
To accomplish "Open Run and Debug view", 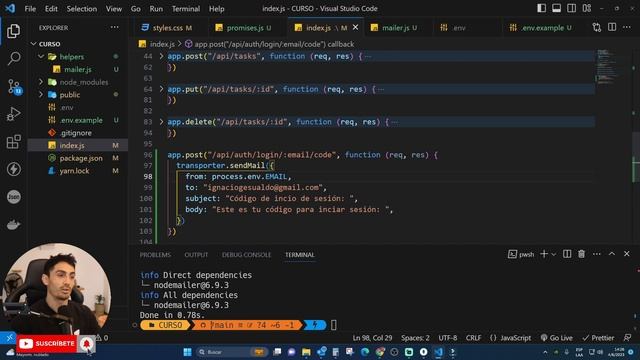I will click(13, 114).
